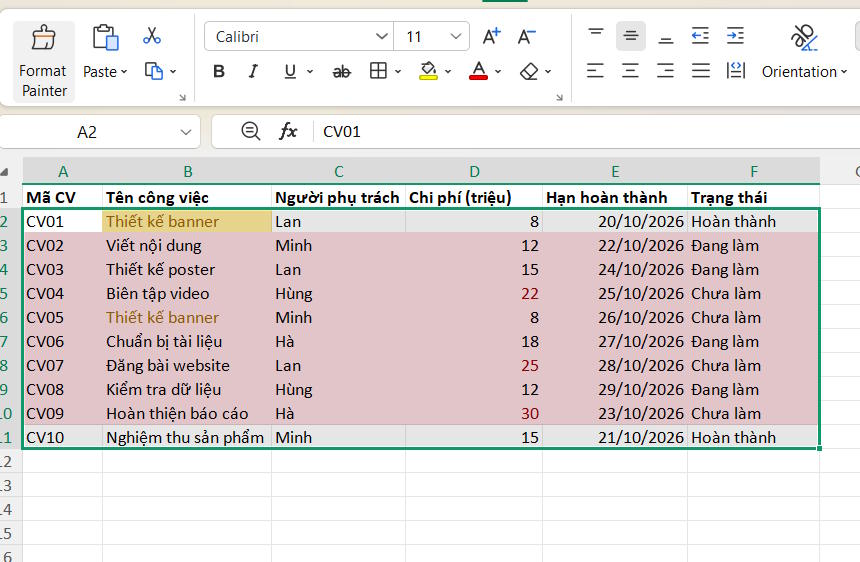Justify text alignment
860x562 pixels.
coord(701,71)
